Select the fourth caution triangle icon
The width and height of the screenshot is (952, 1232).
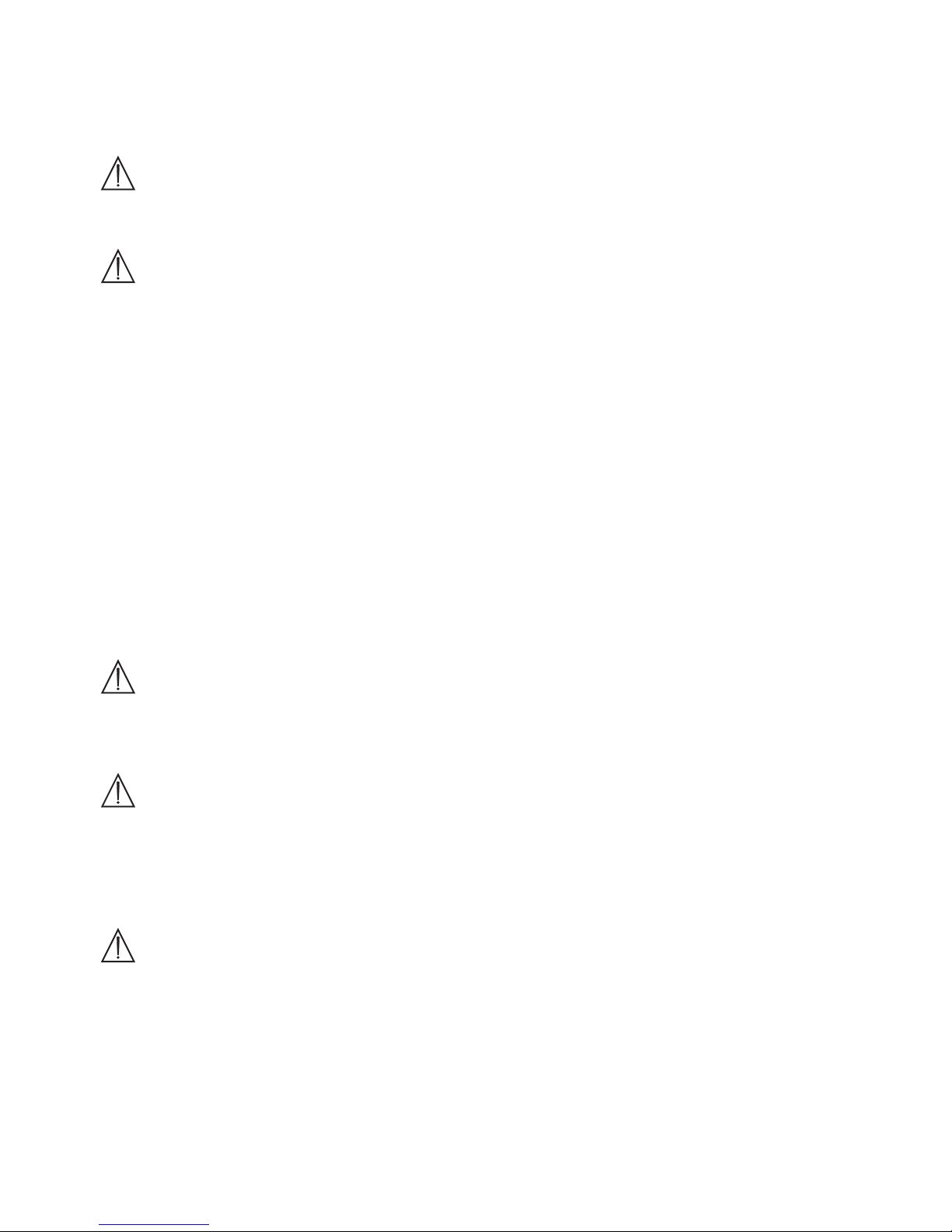tap(118, 791)
